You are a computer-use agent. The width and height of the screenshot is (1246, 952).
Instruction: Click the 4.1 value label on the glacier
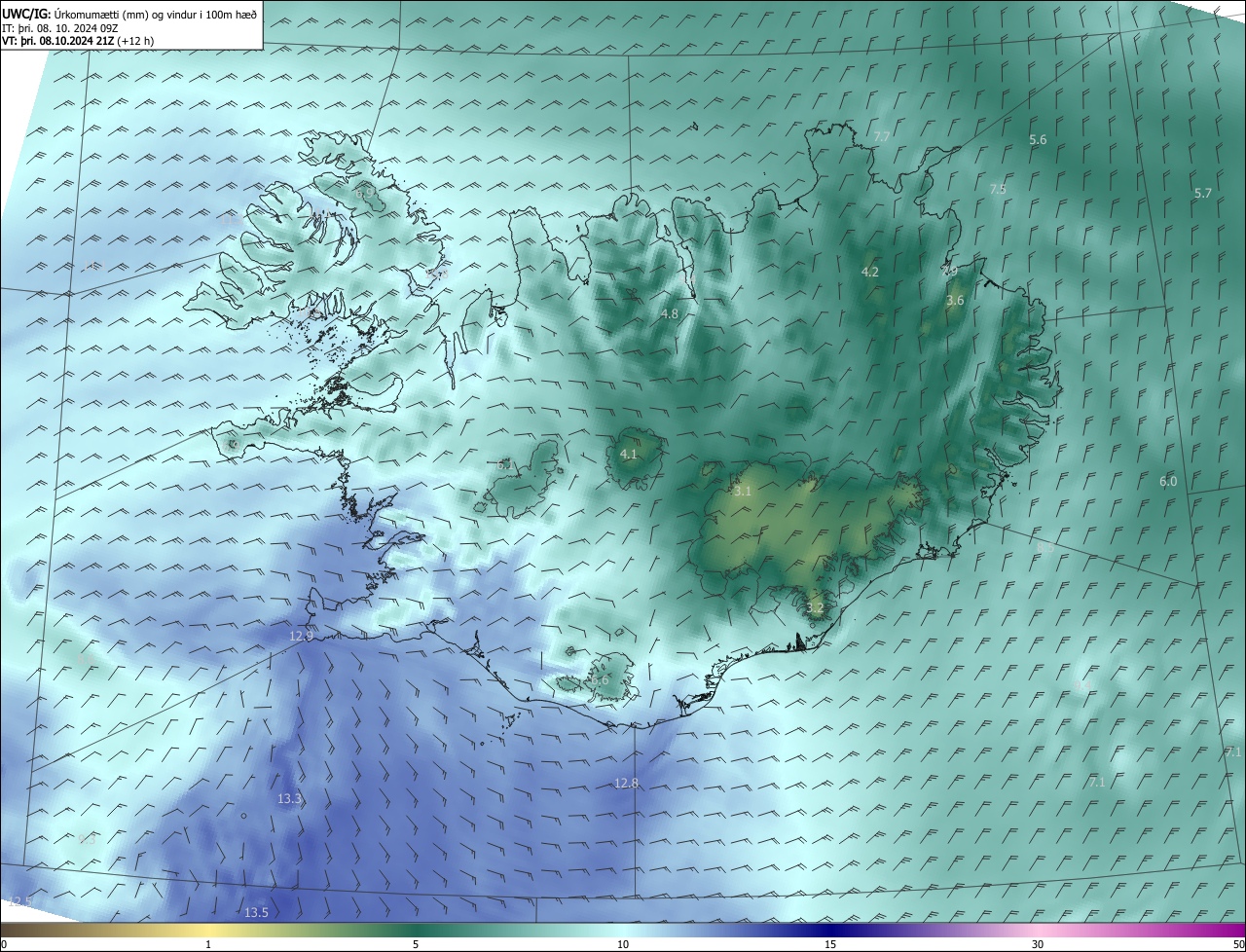pos(628,455)
